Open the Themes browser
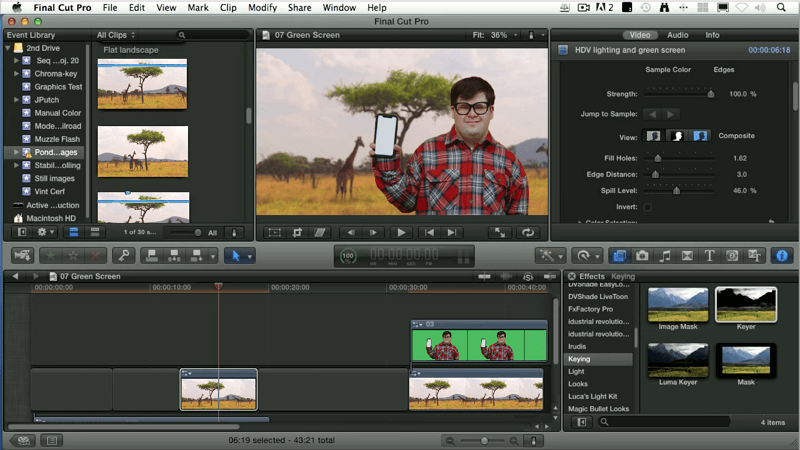The width and height of the screenshot is (800, 450). click(x=754, y=256)
